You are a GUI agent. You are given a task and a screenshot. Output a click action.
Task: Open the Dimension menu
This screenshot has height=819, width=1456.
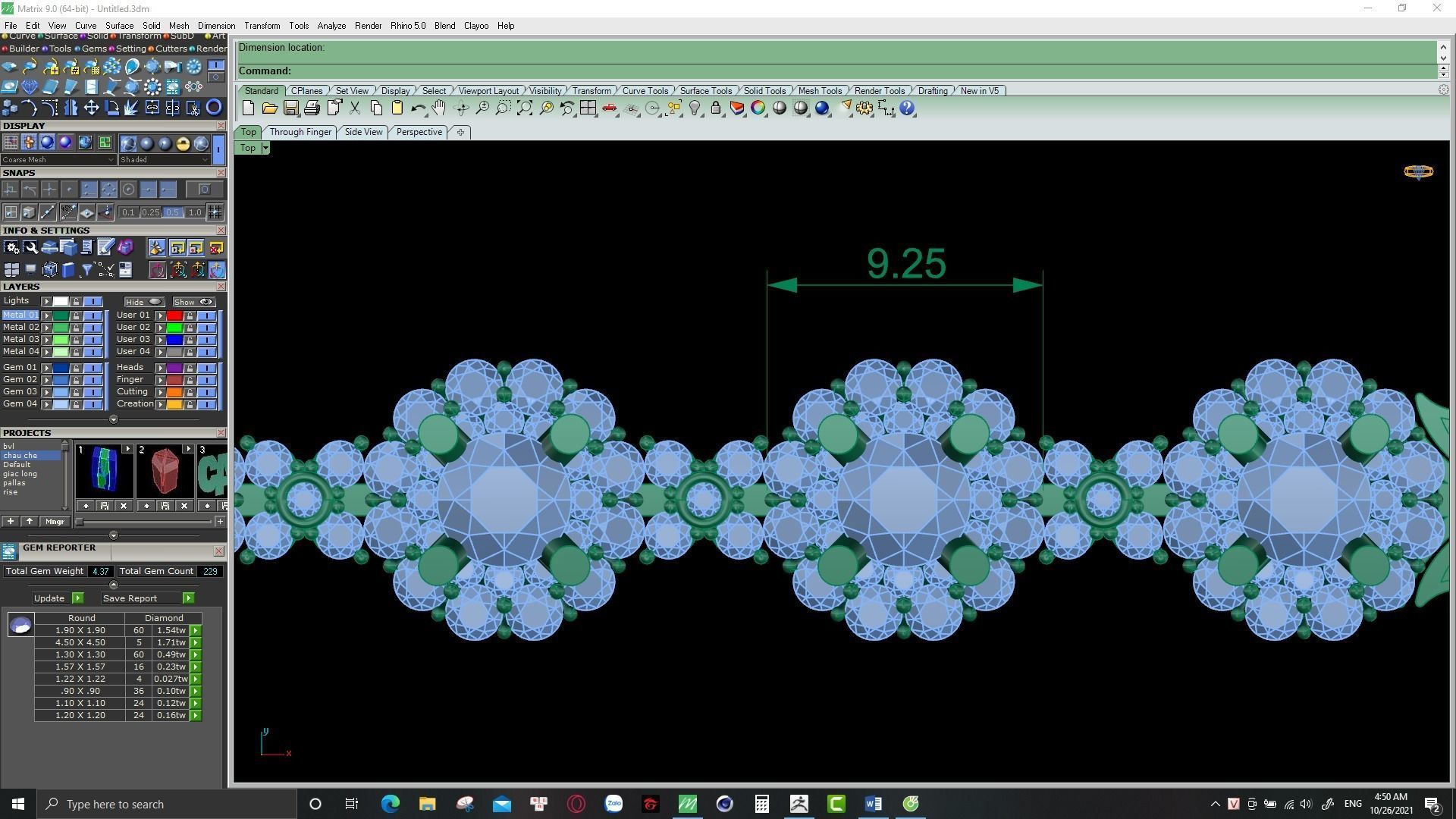(x=216, y=26)
